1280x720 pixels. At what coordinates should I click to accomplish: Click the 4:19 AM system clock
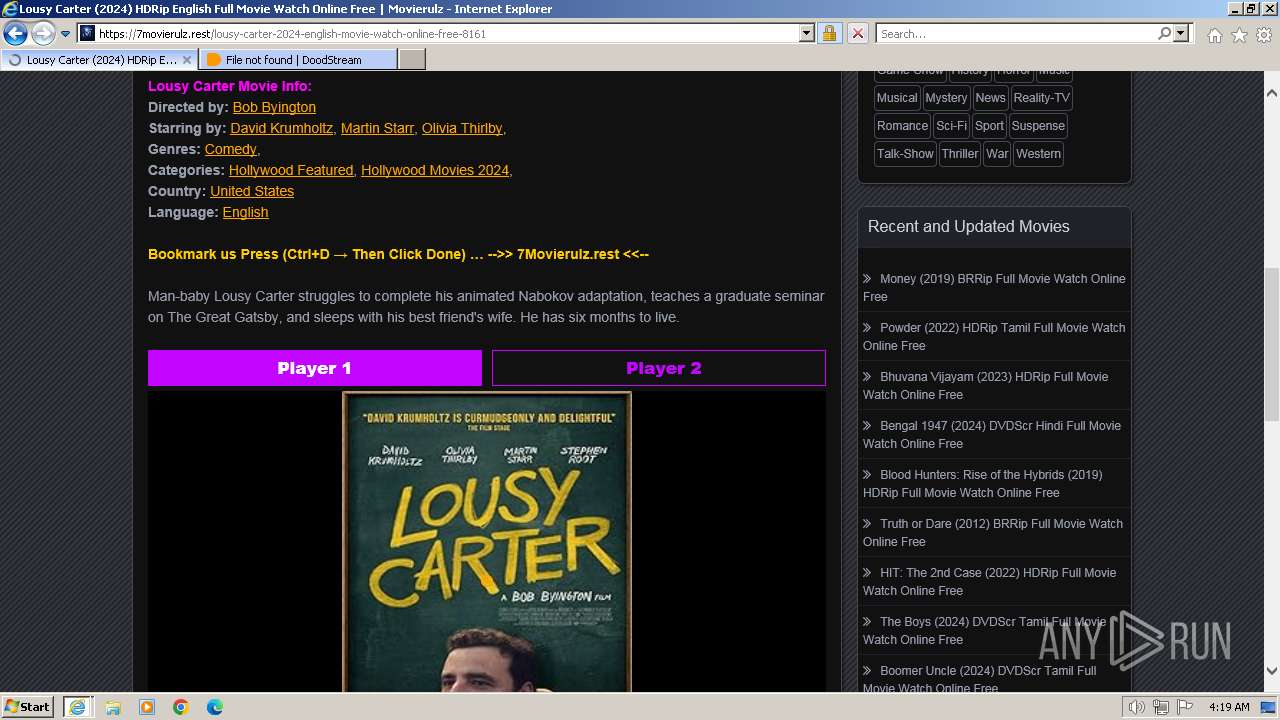pyautogui.click(x=1229, y=707)
